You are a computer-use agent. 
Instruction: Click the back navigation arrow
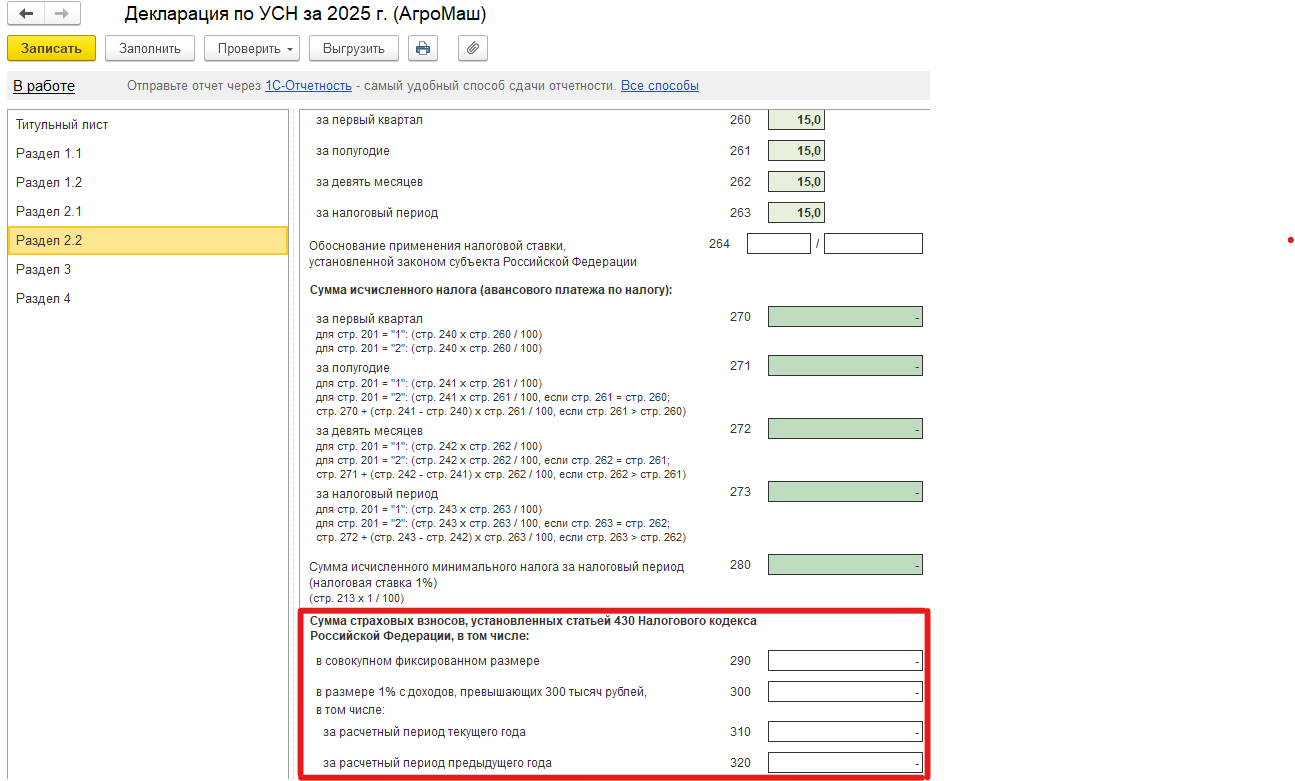pyautogui.click(x=26, y=14)
